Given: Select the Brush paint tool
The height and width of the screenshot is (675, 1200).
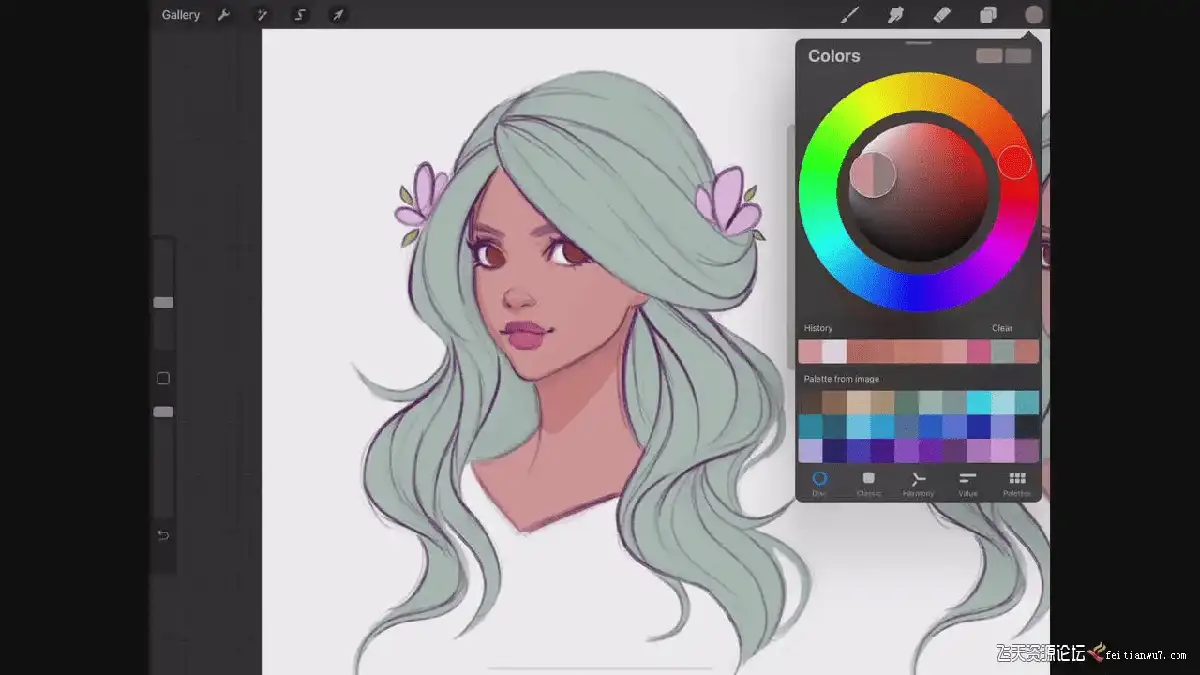Looking at the screenshot, I should point(850,15).
